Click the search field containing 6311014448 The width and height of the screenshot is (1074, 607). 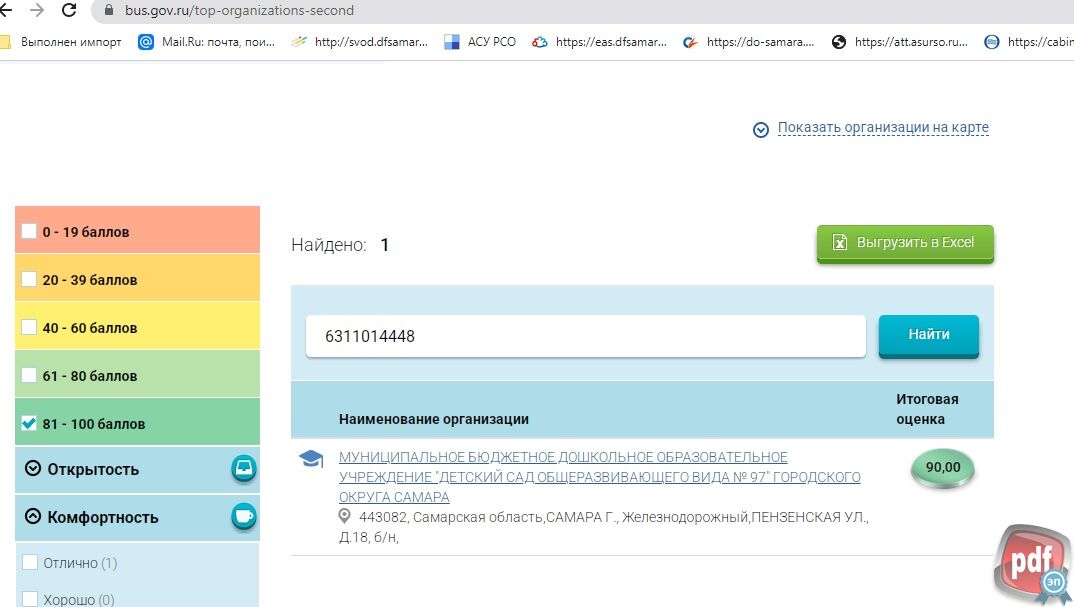(x=585, y=336)
